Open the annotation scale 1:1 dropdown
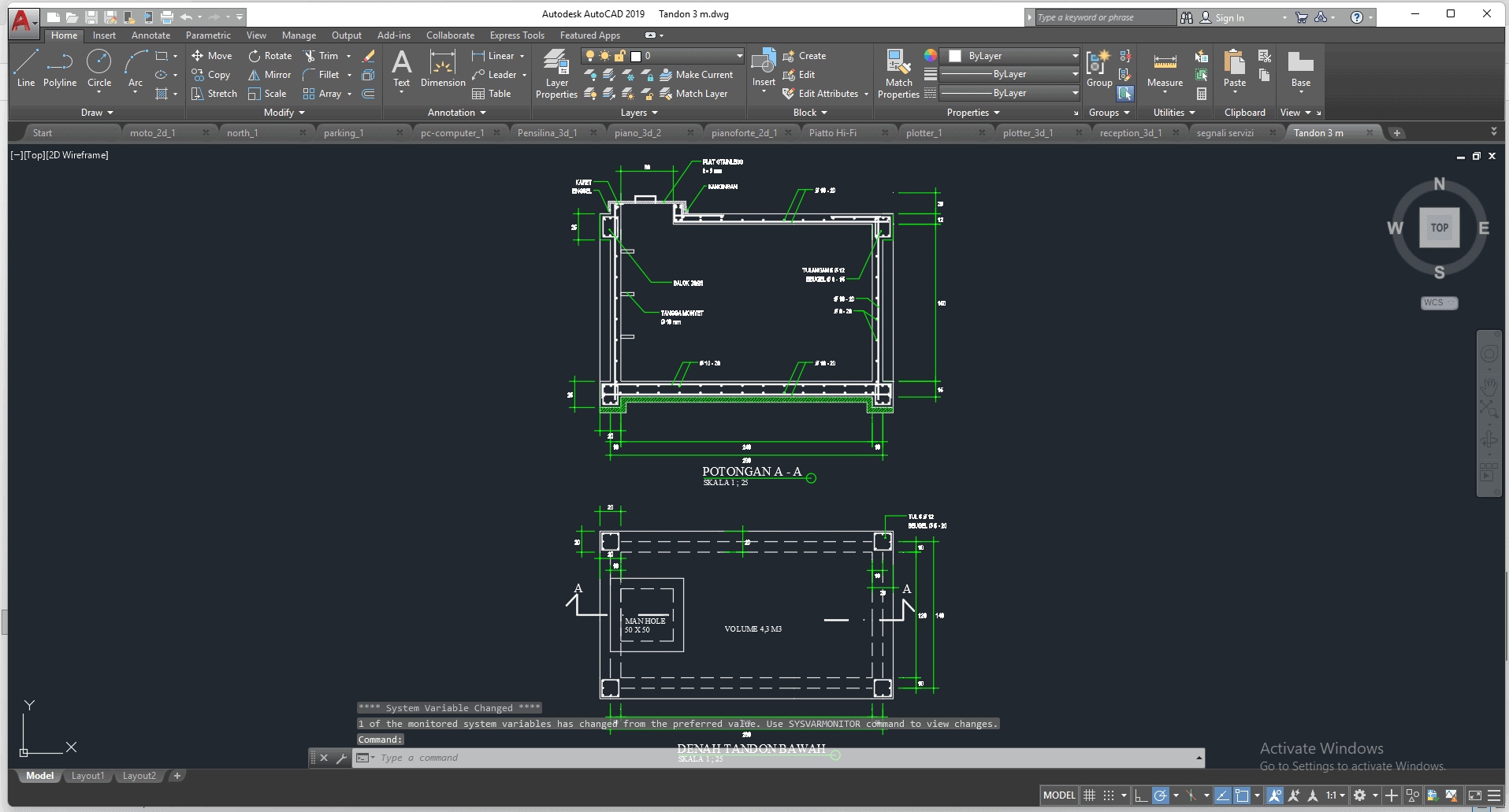1509x812 pixels. (x=1335, y=795)
